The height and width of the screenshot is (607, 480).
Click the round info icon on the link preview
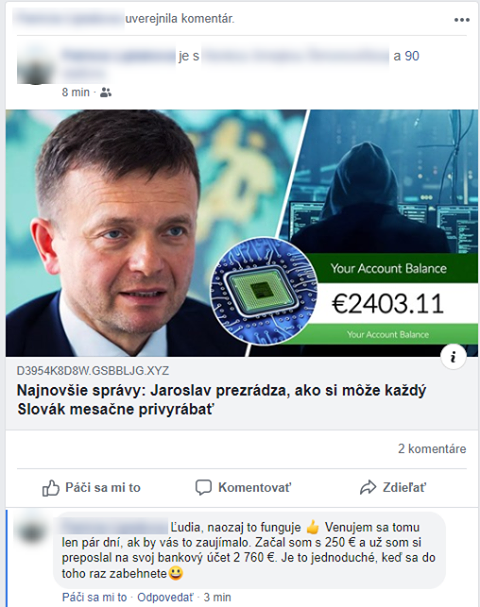tap(453, 357)
